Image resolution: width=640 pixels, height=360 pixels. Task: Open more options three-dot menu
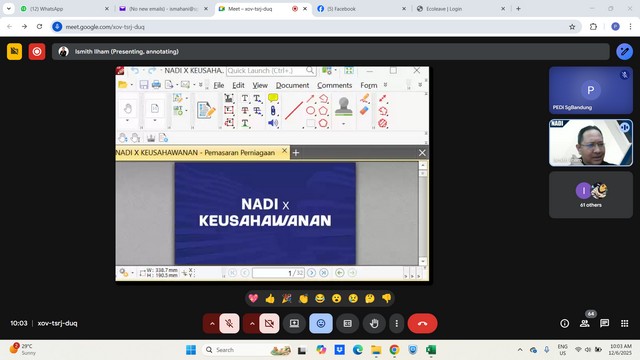tap(396, 323)
